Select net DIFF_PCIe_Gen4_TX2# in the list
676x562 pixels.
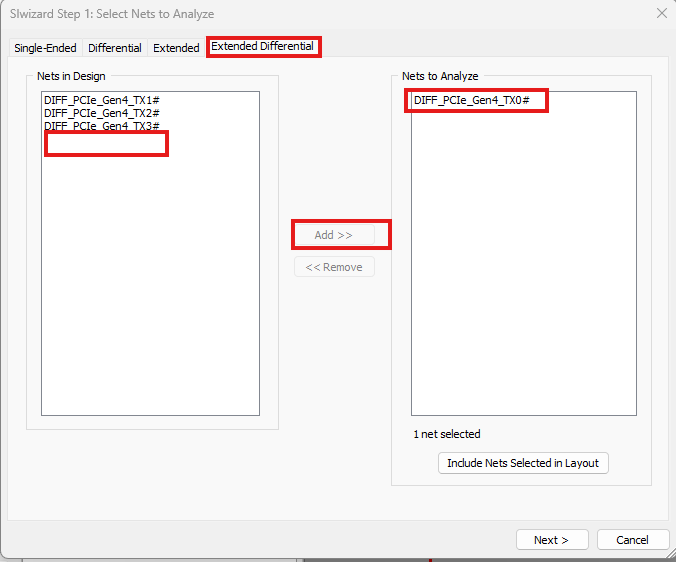[x=102, y=113]
